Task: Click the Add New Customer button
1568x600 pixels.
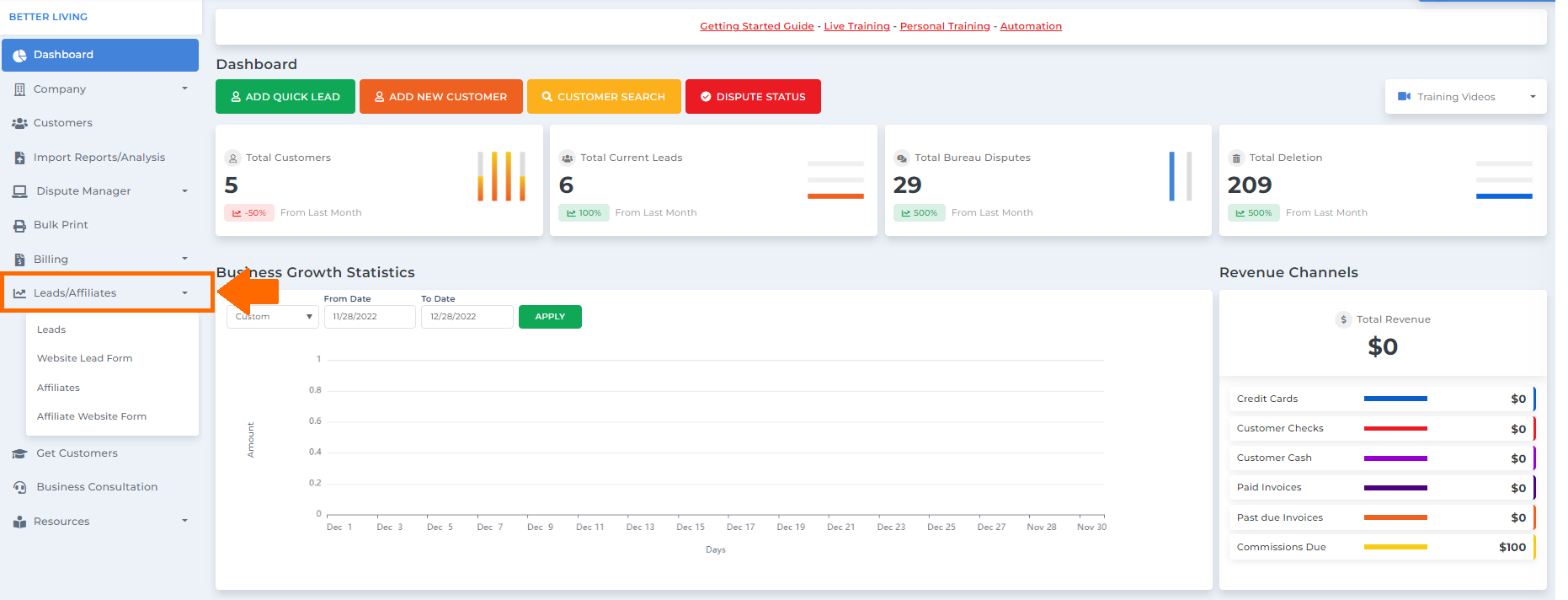Action: click(x=441, y=97)
